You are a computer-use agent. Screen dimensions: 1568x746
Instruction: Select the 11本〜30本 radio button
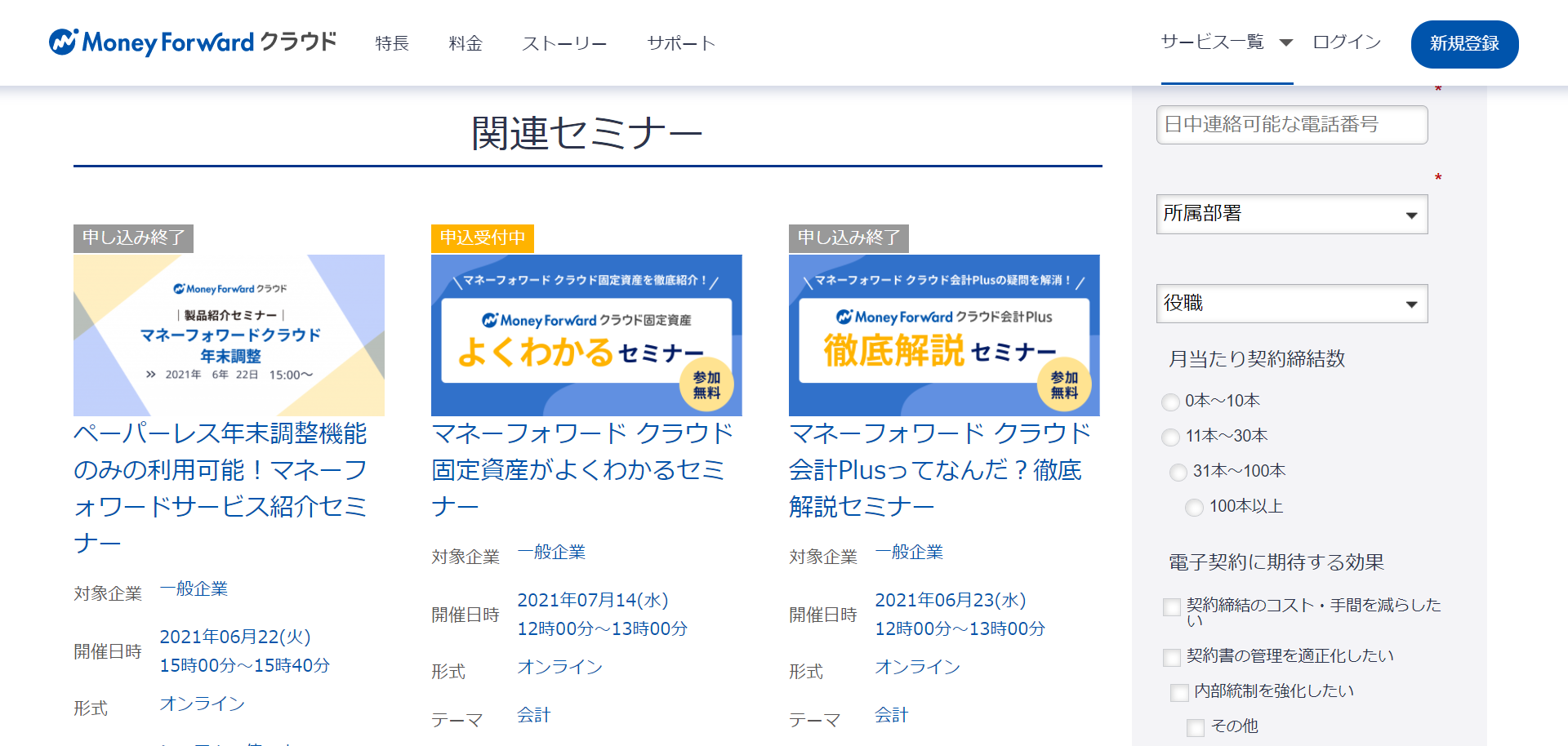[1170, 437]
